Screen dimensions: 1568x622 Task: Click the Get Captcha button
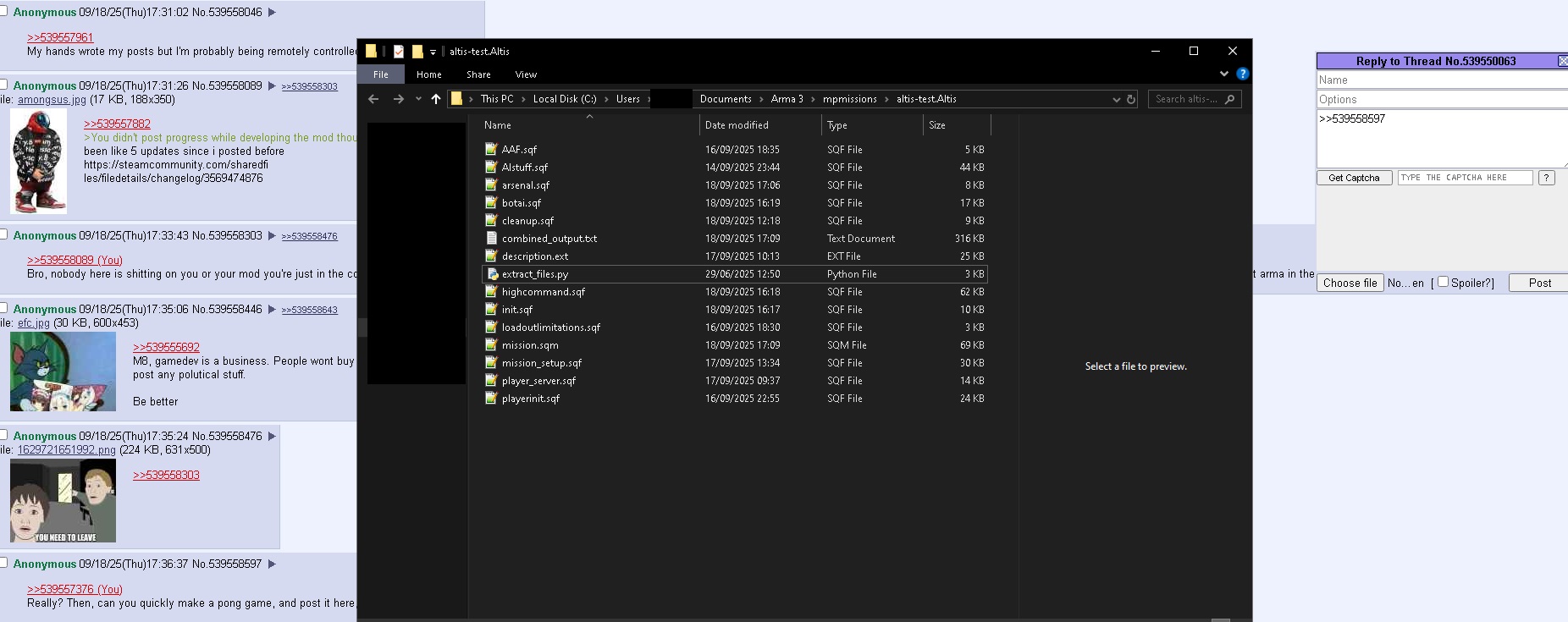[x=1354, y=178]
